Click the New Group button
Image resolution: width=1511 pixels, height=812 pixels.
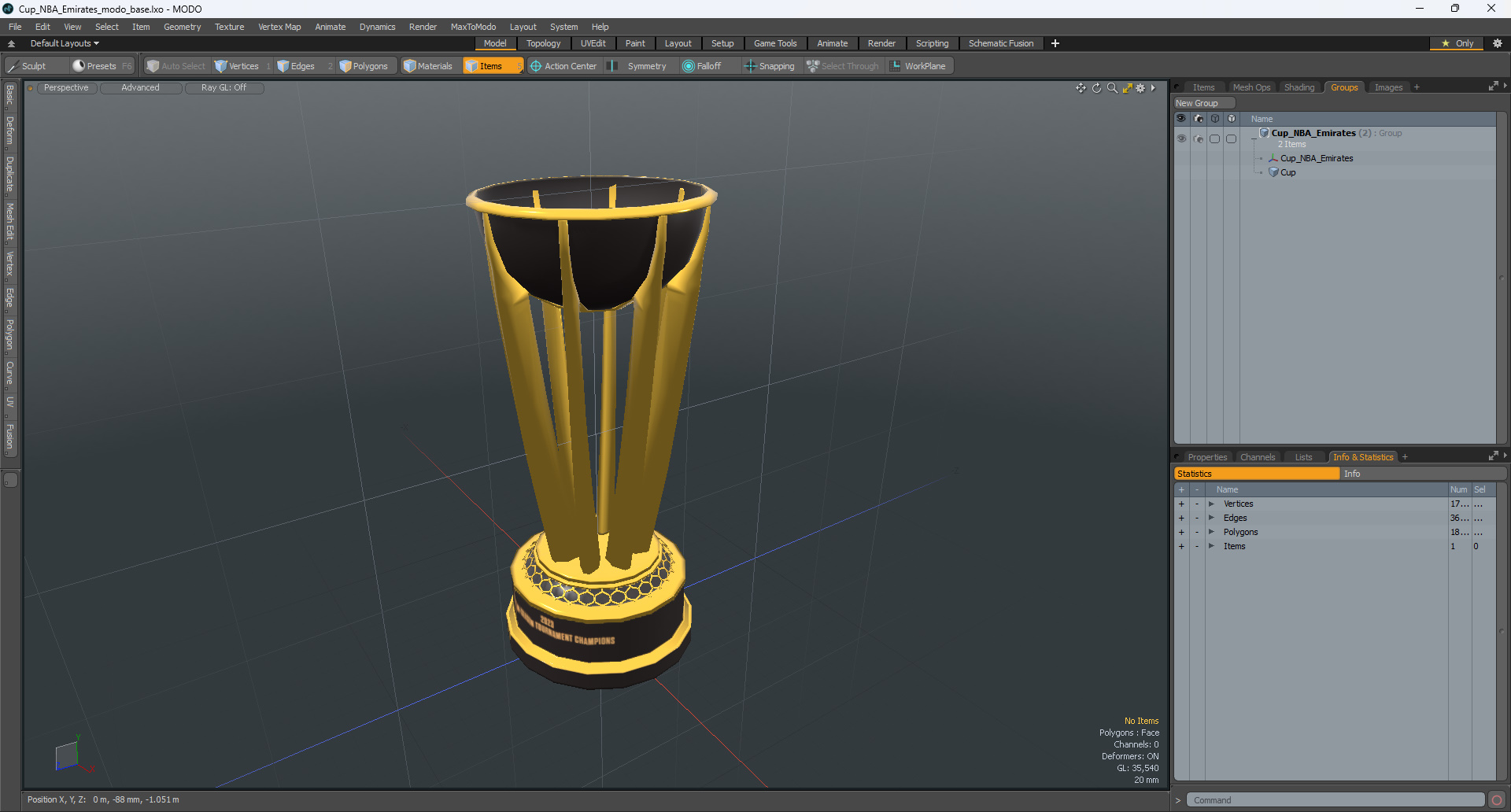tap(1204, 103)
